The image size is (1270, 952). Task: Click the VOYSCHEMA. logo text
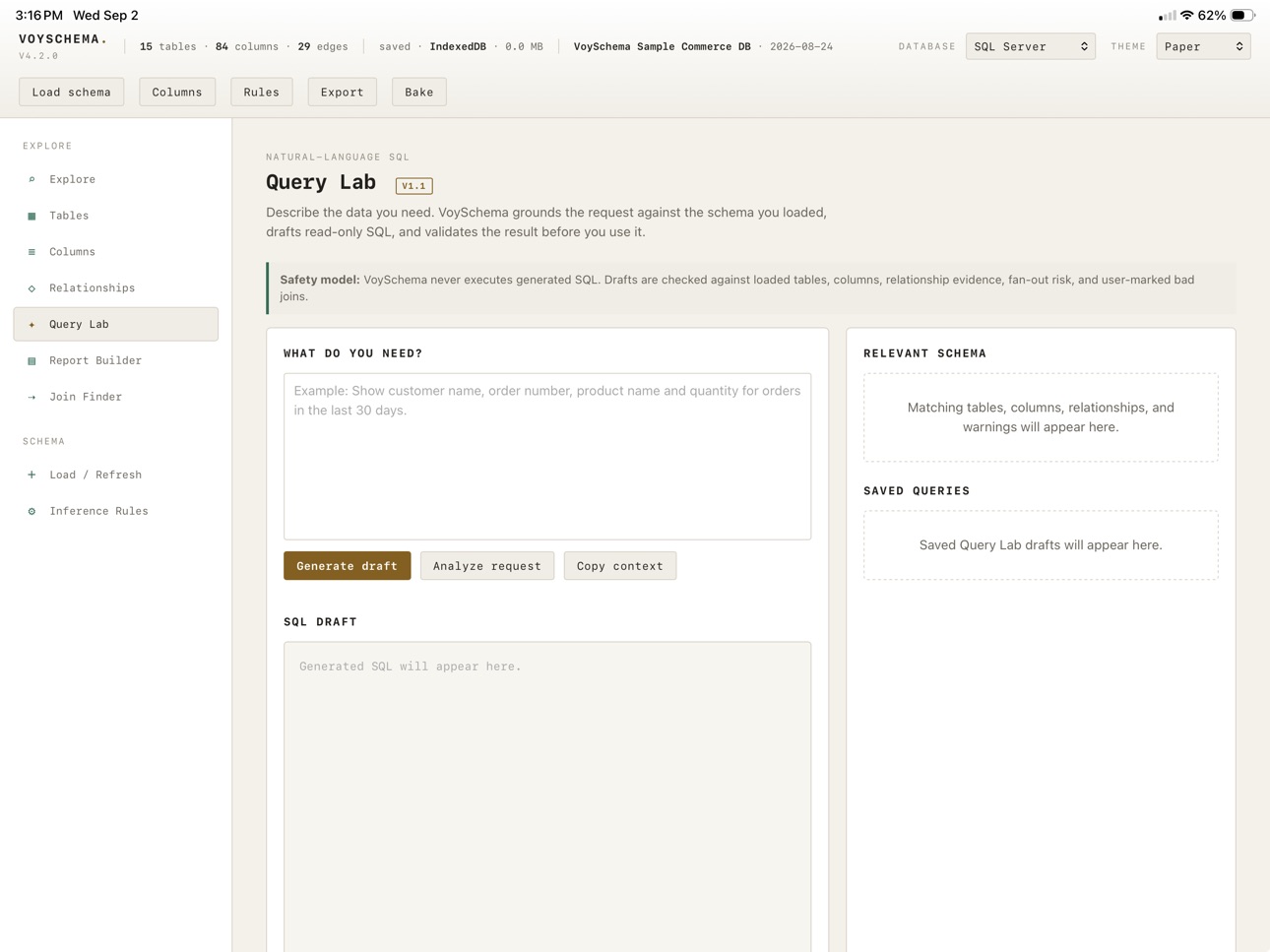pos(63,39)
